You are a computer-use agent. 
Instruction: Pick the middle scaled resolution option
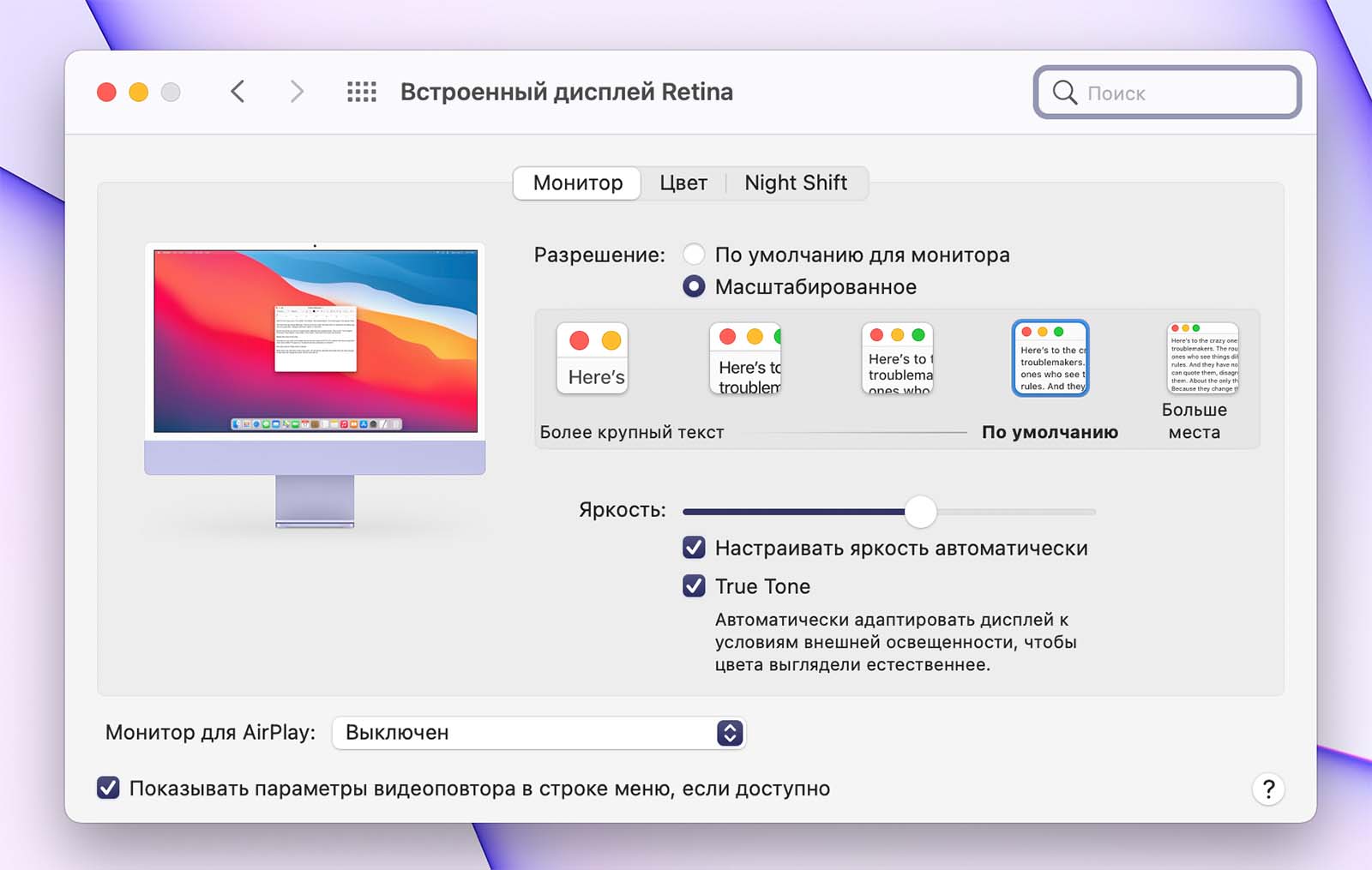(898, 358)
